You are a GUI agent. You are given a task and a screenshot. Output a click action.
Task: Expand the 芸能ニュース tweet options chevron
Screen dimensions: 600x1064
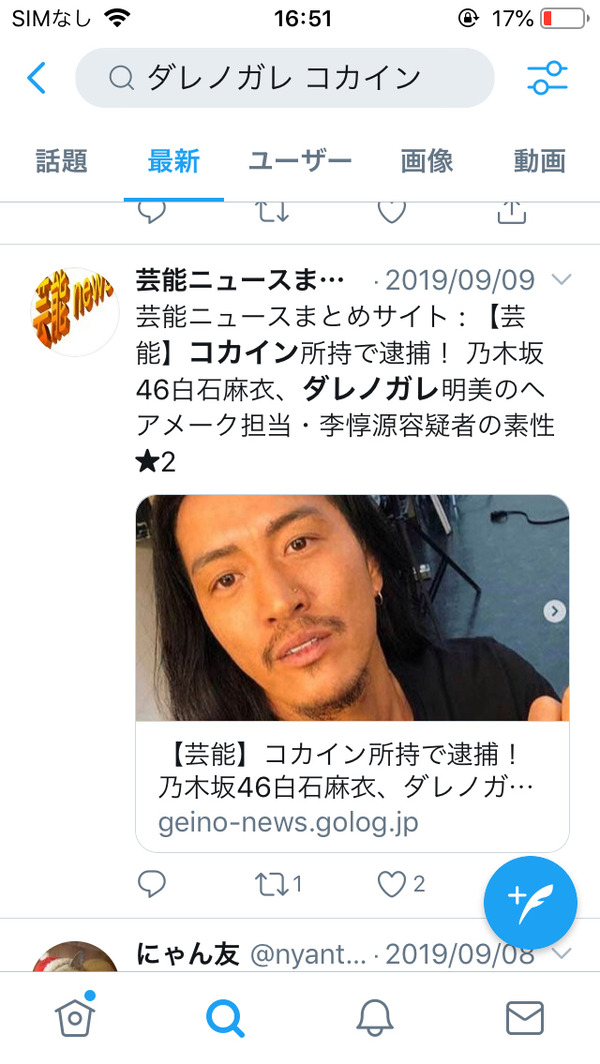[x=562, y=280]
